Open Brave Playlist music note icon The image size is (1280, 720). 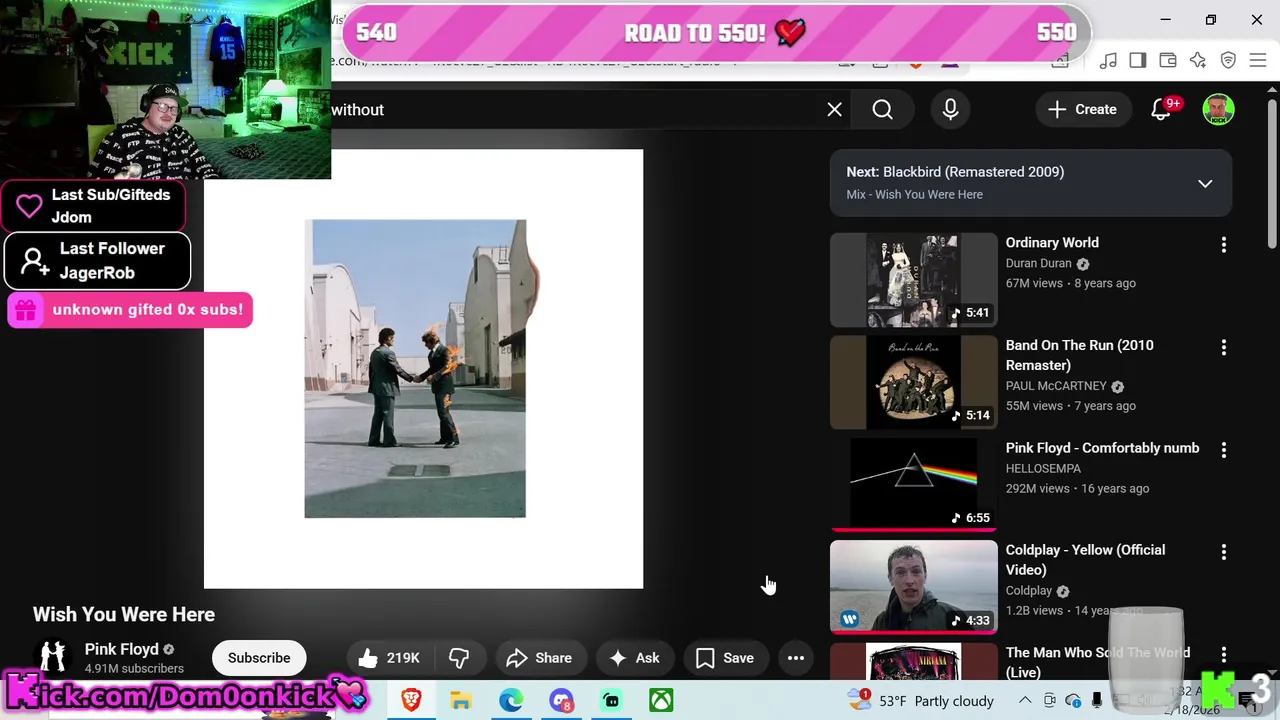(1108, 61)
